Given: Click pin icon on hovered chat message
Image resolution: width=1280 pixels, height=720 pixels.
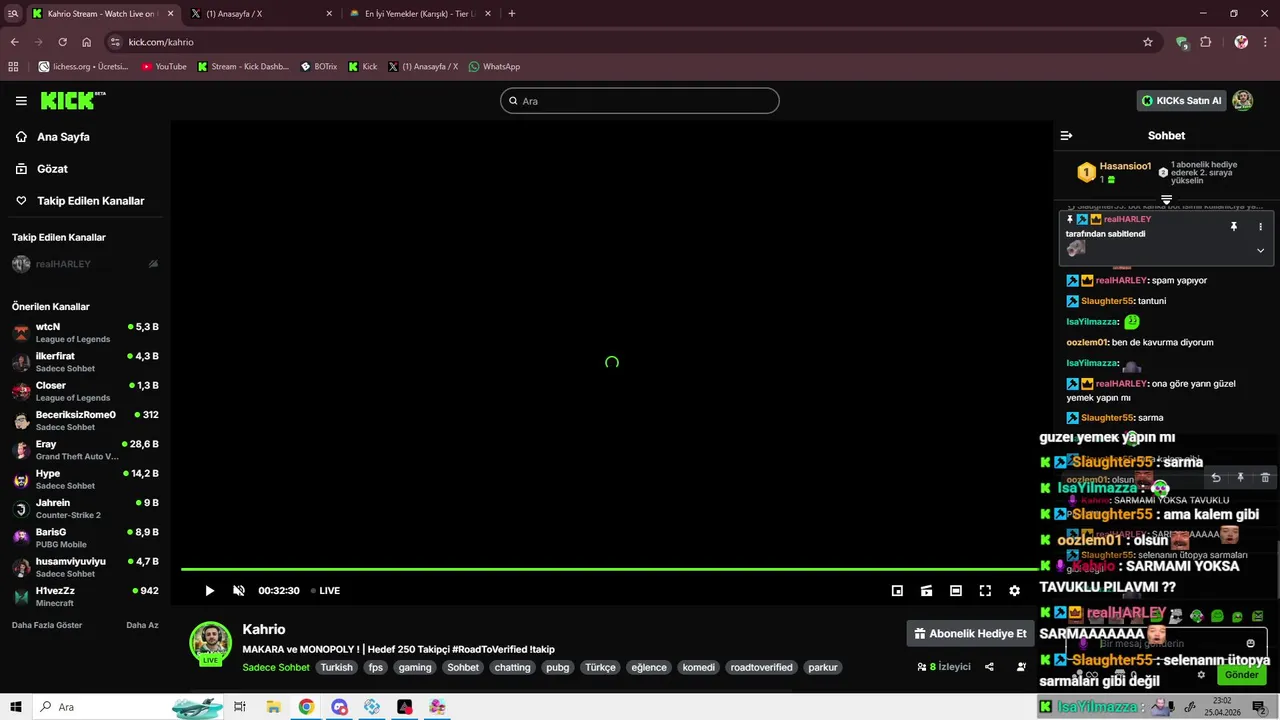Looking at the screenshot, I should point(1240,478).
